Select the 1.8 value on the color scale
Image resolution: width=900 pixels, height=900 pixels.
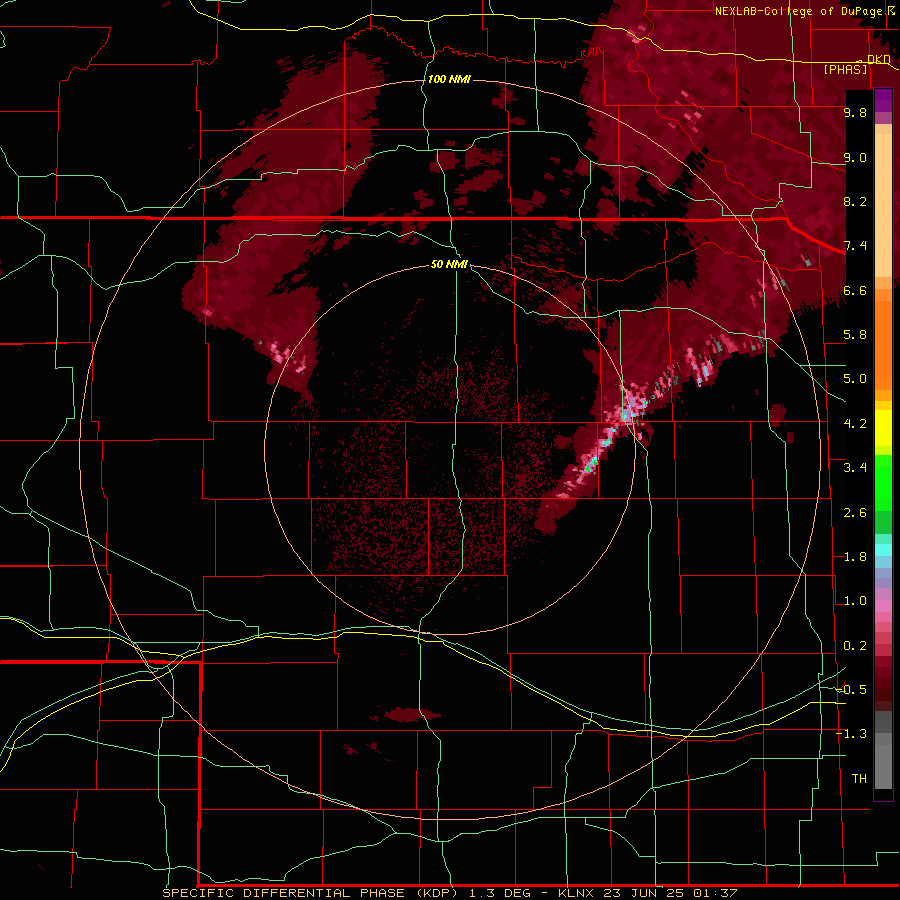pyautogui.click(x=855, y=557)
